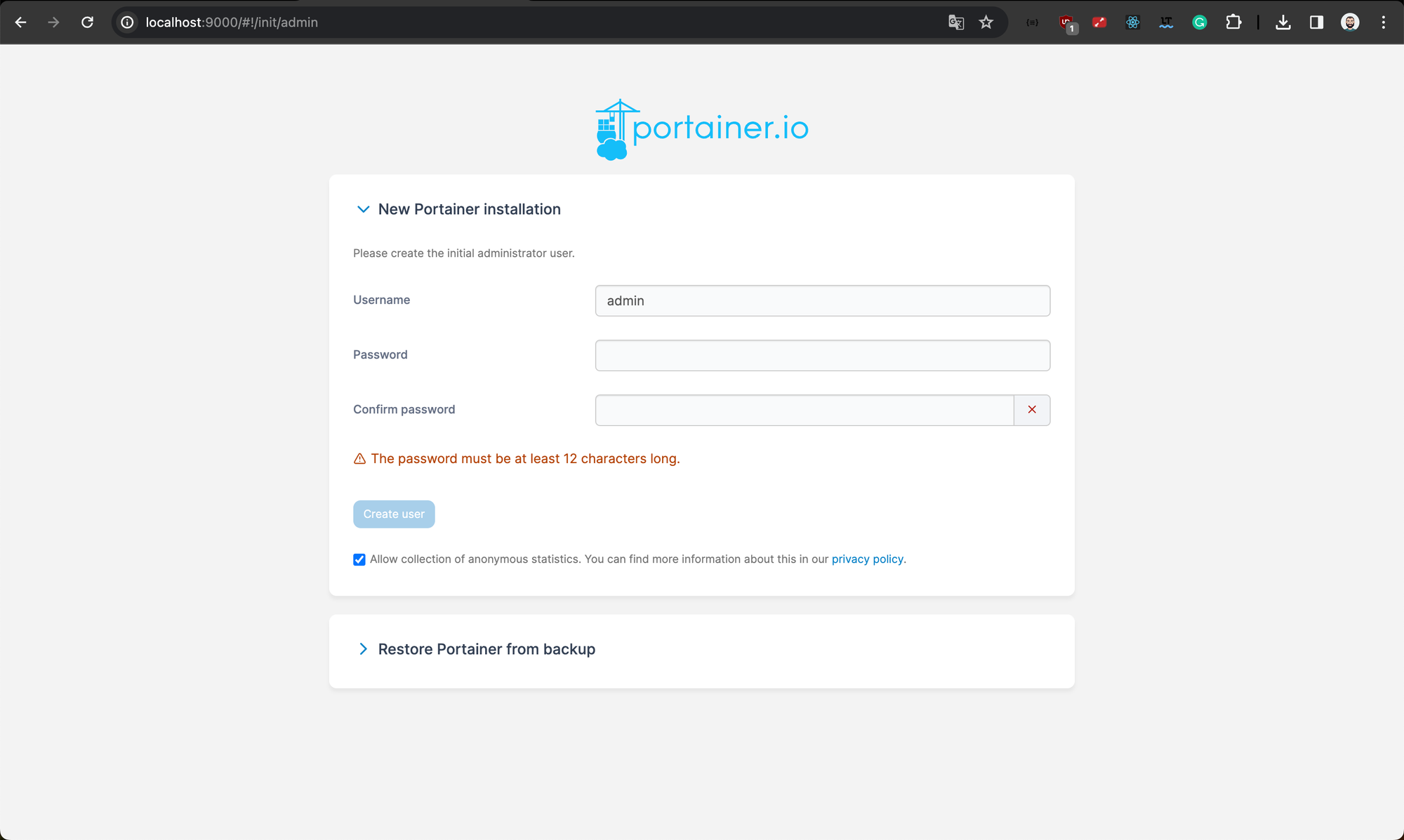1404x840 pixels.
Task: Click the red X beside Confirm password
Action: tap(1032, 410)
